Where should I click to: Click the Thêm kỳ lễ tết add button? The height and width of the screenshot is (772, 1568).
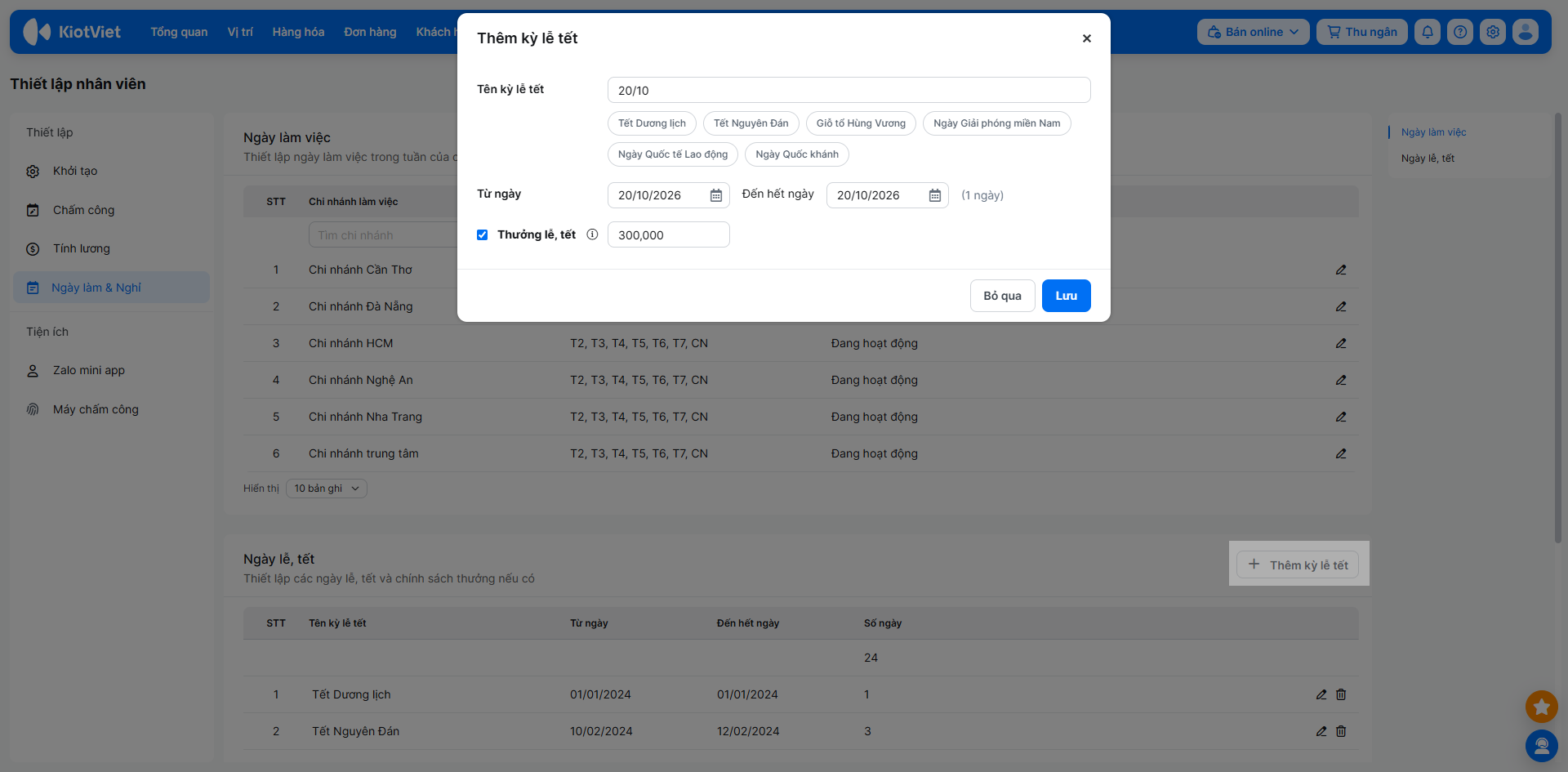pos(1298,564)
